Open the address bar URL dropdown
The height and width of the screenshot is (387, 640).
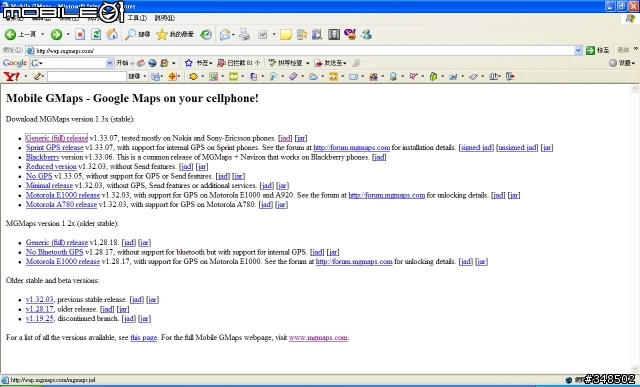click(578, 51)
